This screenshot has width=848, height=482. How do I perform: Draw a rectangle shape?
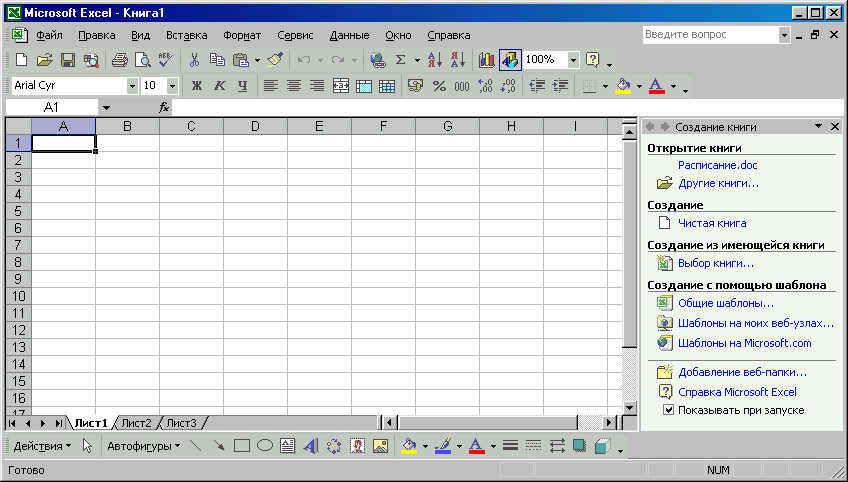click(241, 446)
